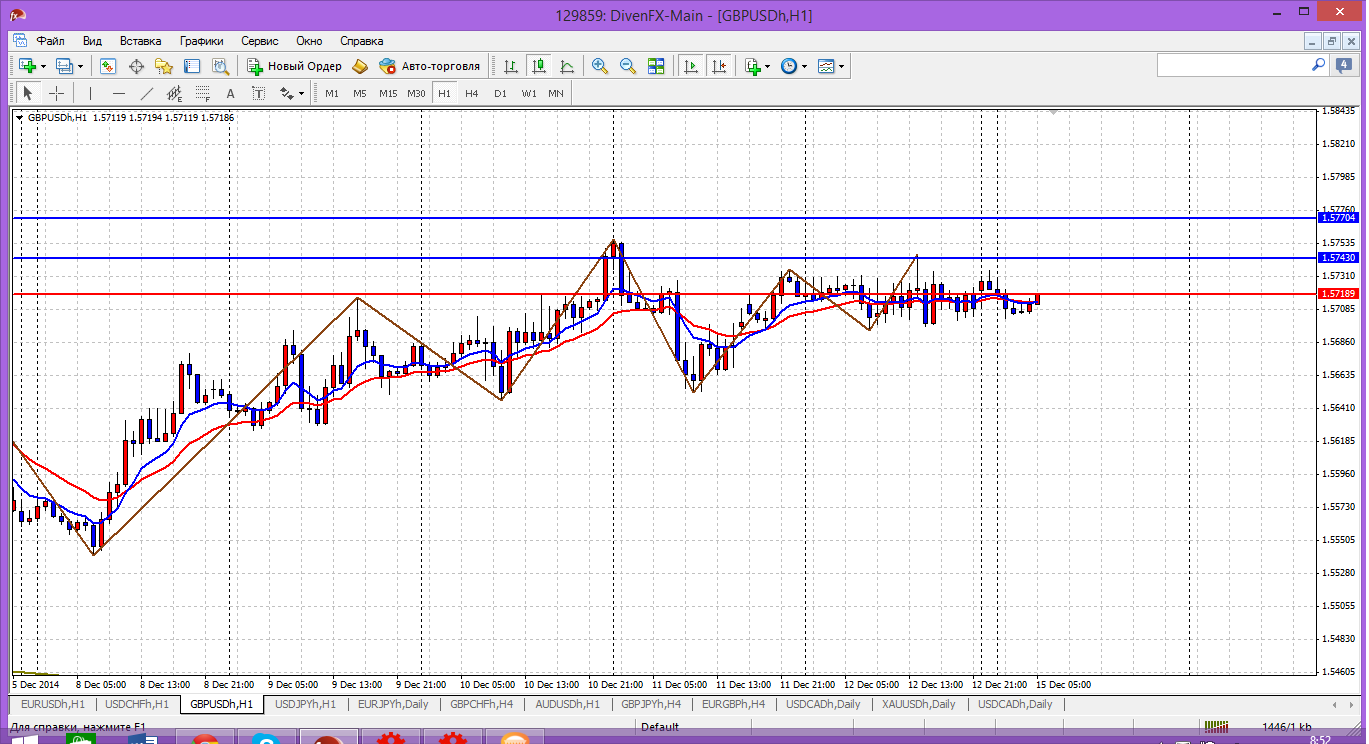The width and height of the screenshot is (1369, 744).
Task: Select the text 'A' annotation tool
Action: click(x=230, y=93)
